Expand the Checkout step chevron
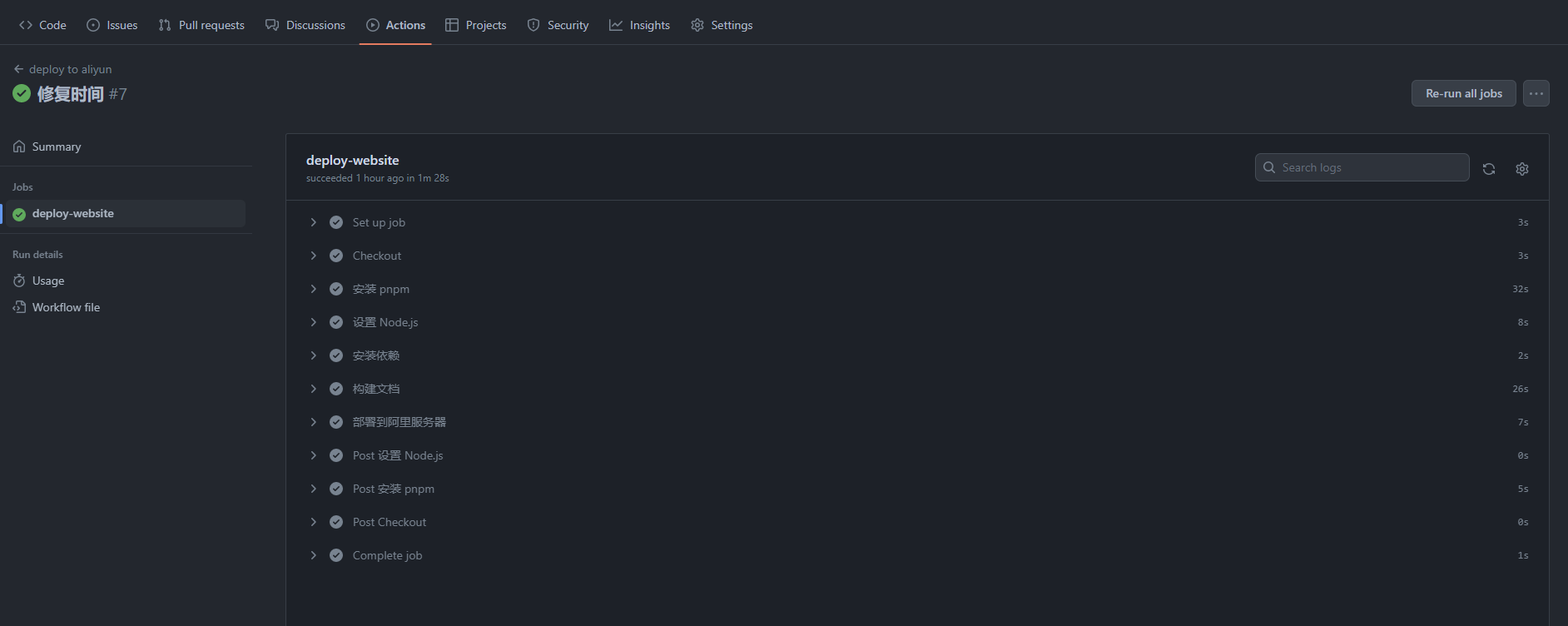This screenshot has width=1568, height=626. (314, 256)
